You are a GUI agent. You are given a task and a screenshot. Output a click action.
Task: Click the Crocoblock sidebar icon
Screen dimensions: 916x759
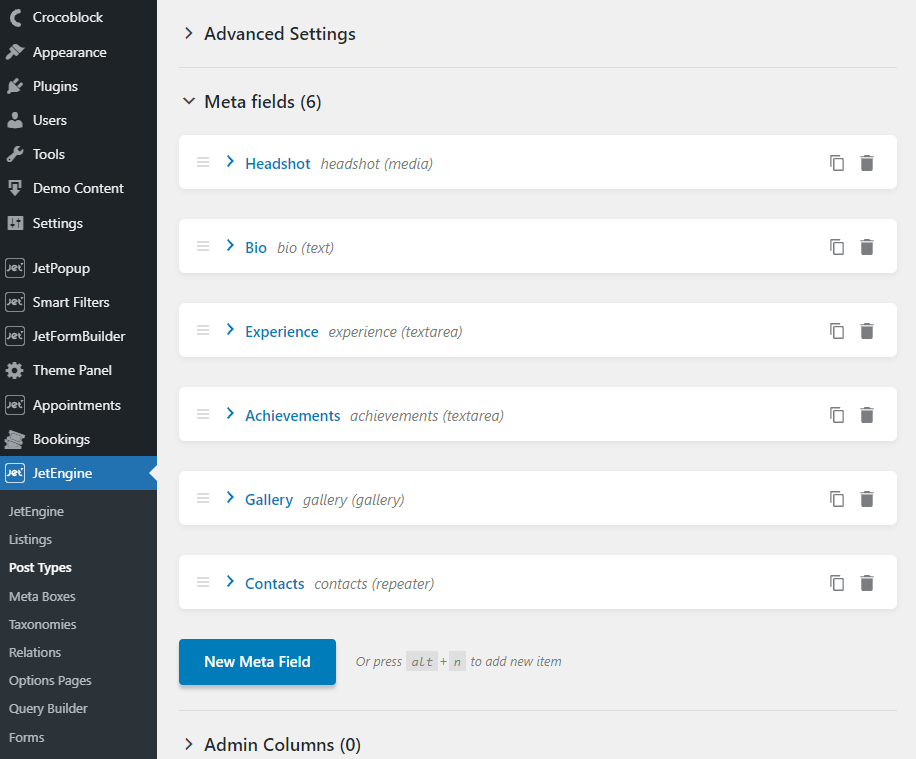(15, 18)
